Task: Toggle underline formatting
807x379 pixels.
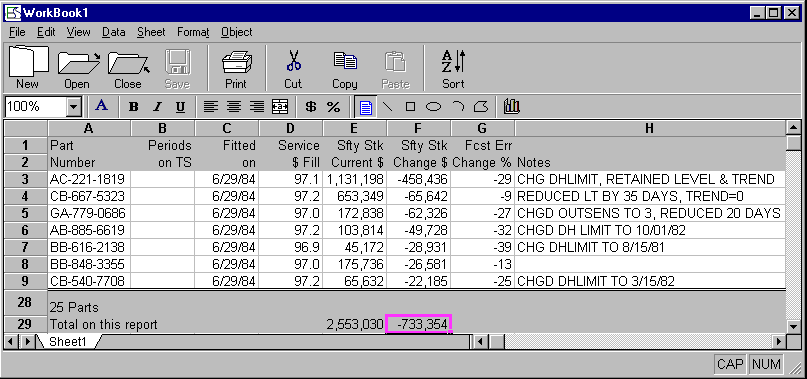Action: point(180,107)
